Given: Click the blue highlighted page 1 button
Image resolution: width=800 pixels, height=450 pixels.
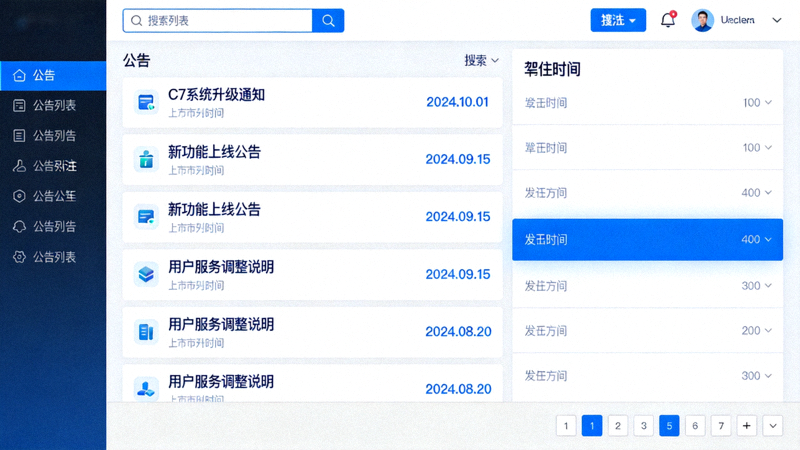Looking at the screenshot, I should pos(592,426).
